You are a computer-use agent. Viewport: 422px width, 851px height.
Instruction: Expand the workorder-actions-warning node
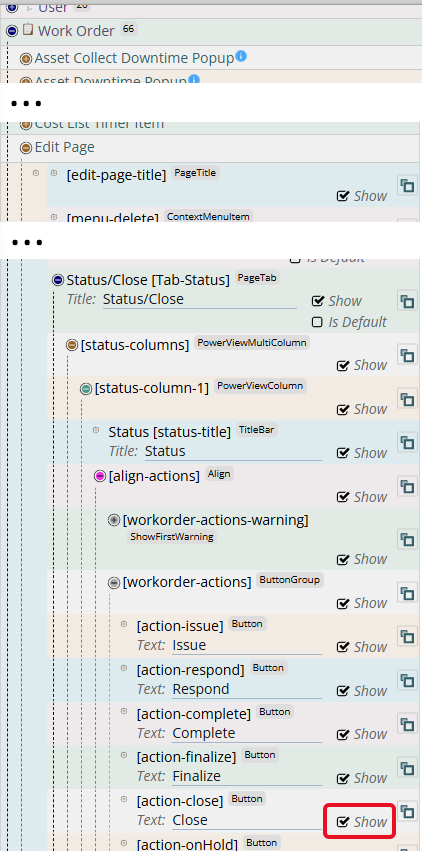tap(114, 520)
